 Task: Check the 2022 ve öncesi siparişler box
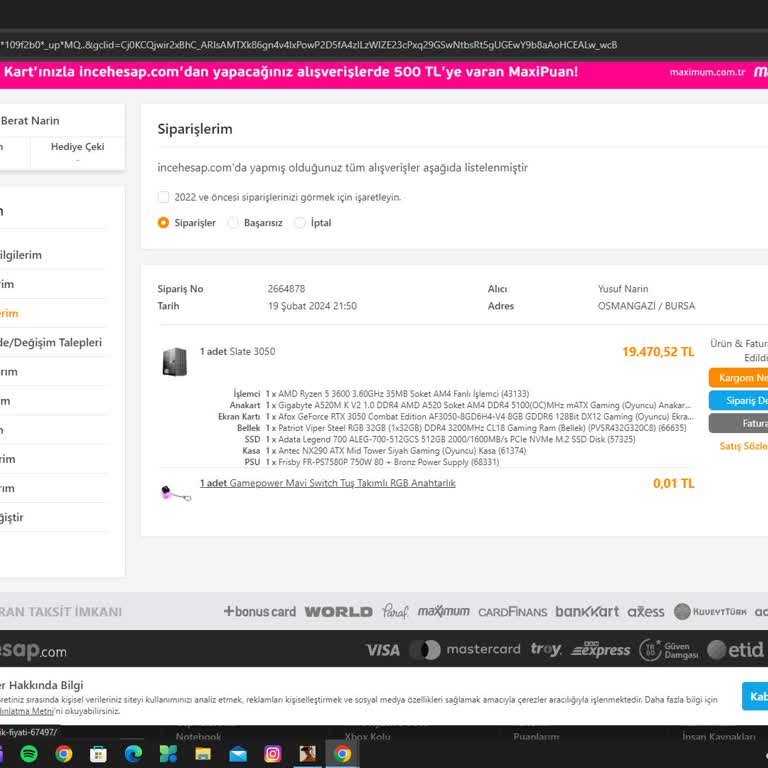coord(164,197)
